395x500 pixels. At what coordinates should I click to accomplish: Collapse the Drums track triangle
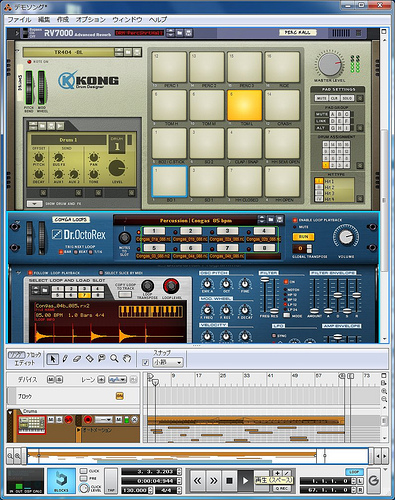(x=11, y=413)
